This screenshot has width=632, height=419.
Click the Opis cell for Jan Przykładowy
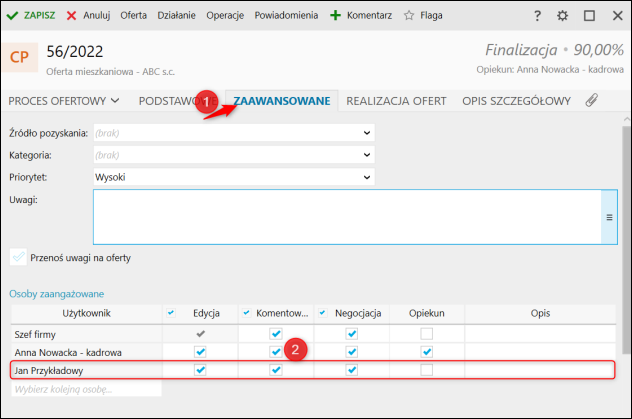(x=540, y=370)
